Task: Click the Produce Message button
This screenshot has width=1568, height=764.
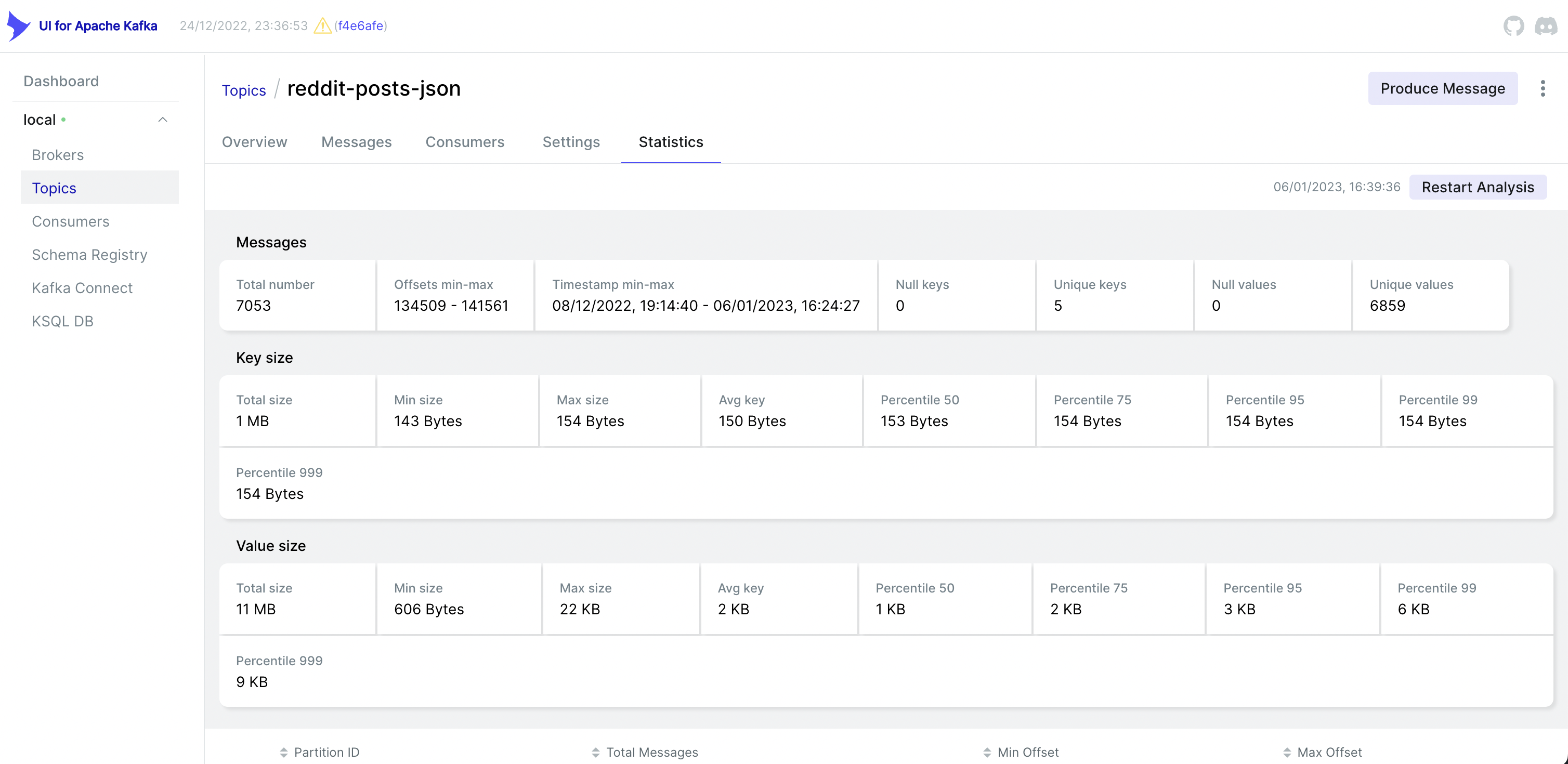Action: tap(1443, 88)
